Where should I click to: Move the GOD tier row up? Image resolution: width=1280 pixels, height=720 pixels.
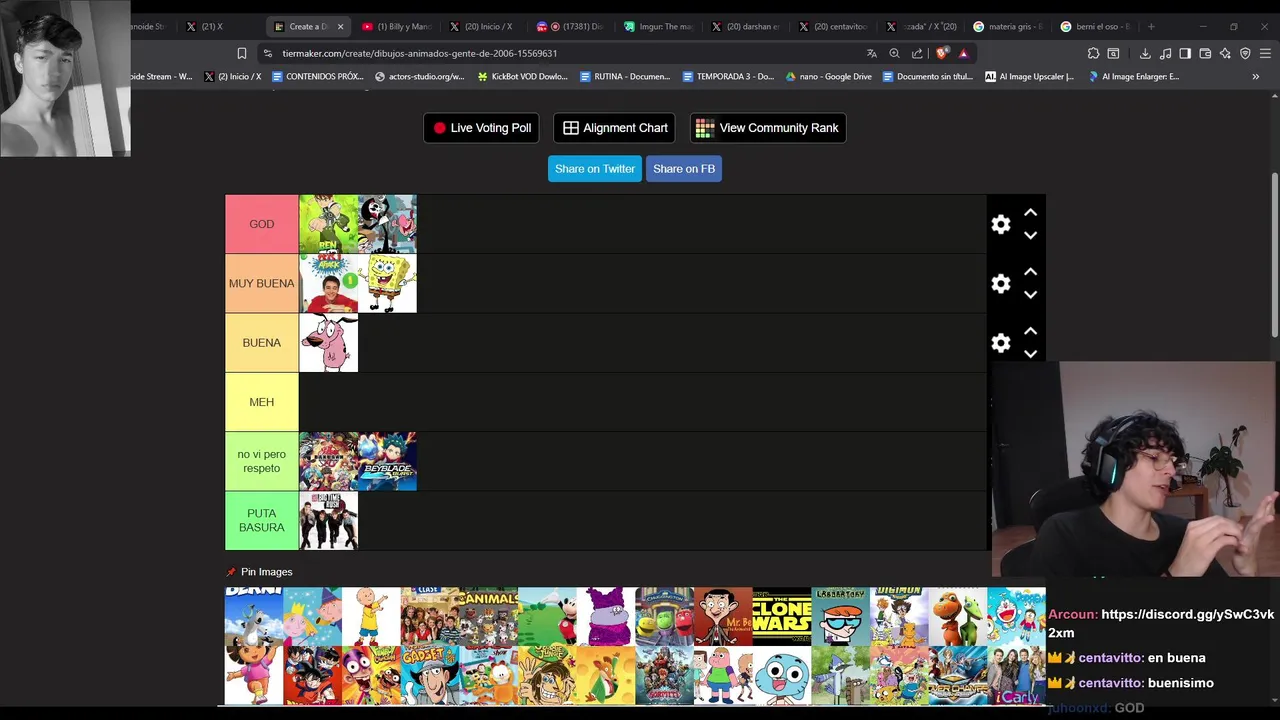tap(1030, 213)
